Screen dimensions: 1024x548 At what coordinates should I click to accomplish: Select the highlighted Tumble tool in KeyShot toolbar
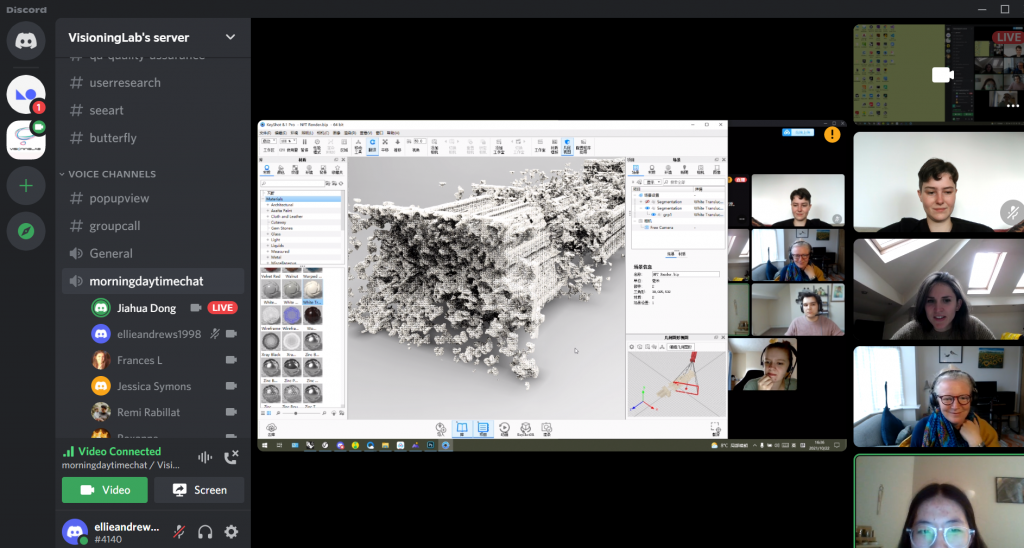[x=372, y=144]
